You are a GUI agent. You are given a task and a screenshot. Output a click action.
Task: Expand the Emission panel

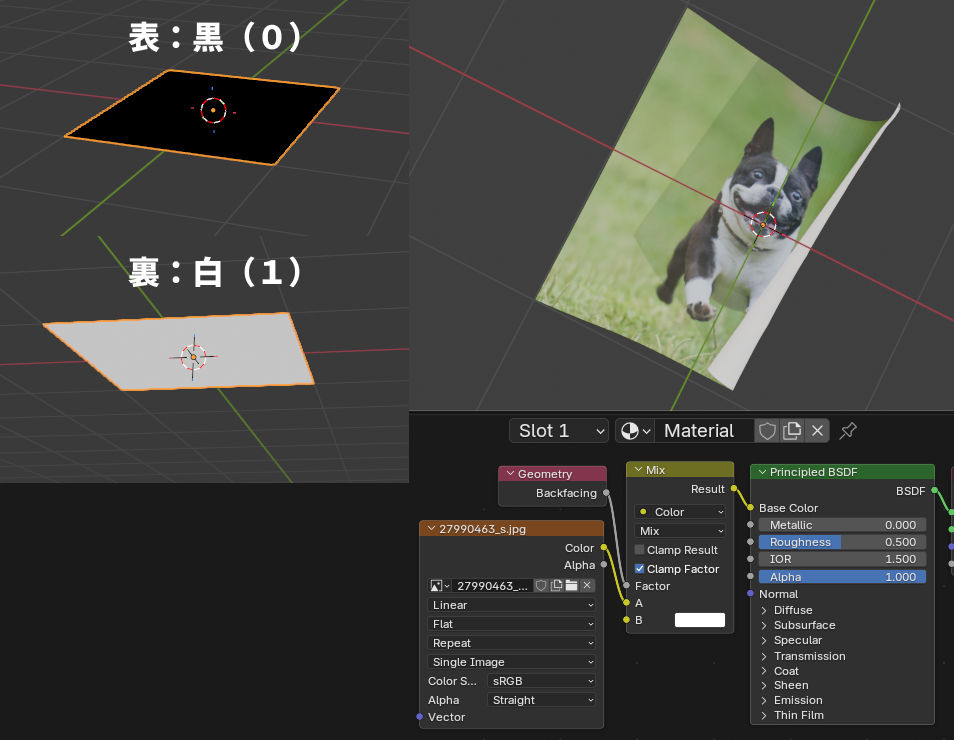click(x=764, y=700)
